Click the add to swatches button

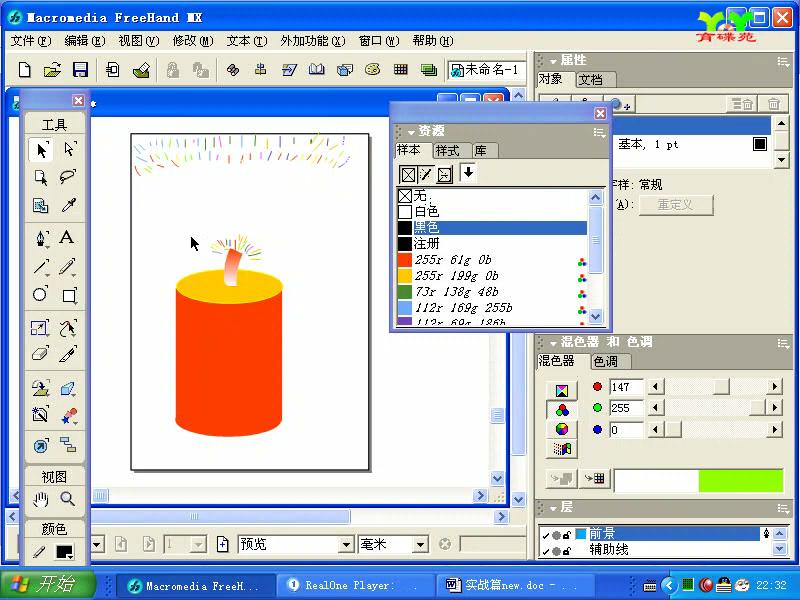[x=595, y=479]
